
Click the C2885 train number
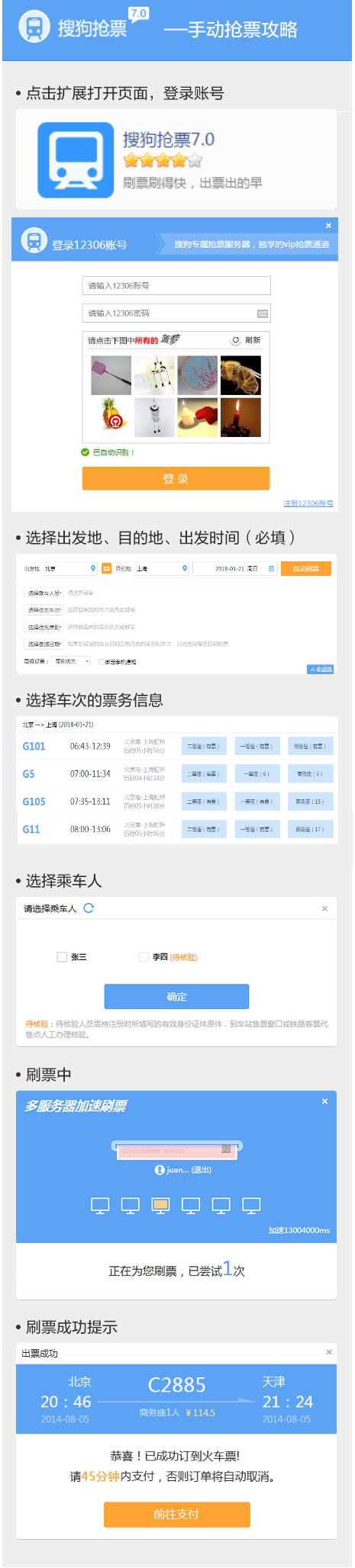tap(176, 1385)
